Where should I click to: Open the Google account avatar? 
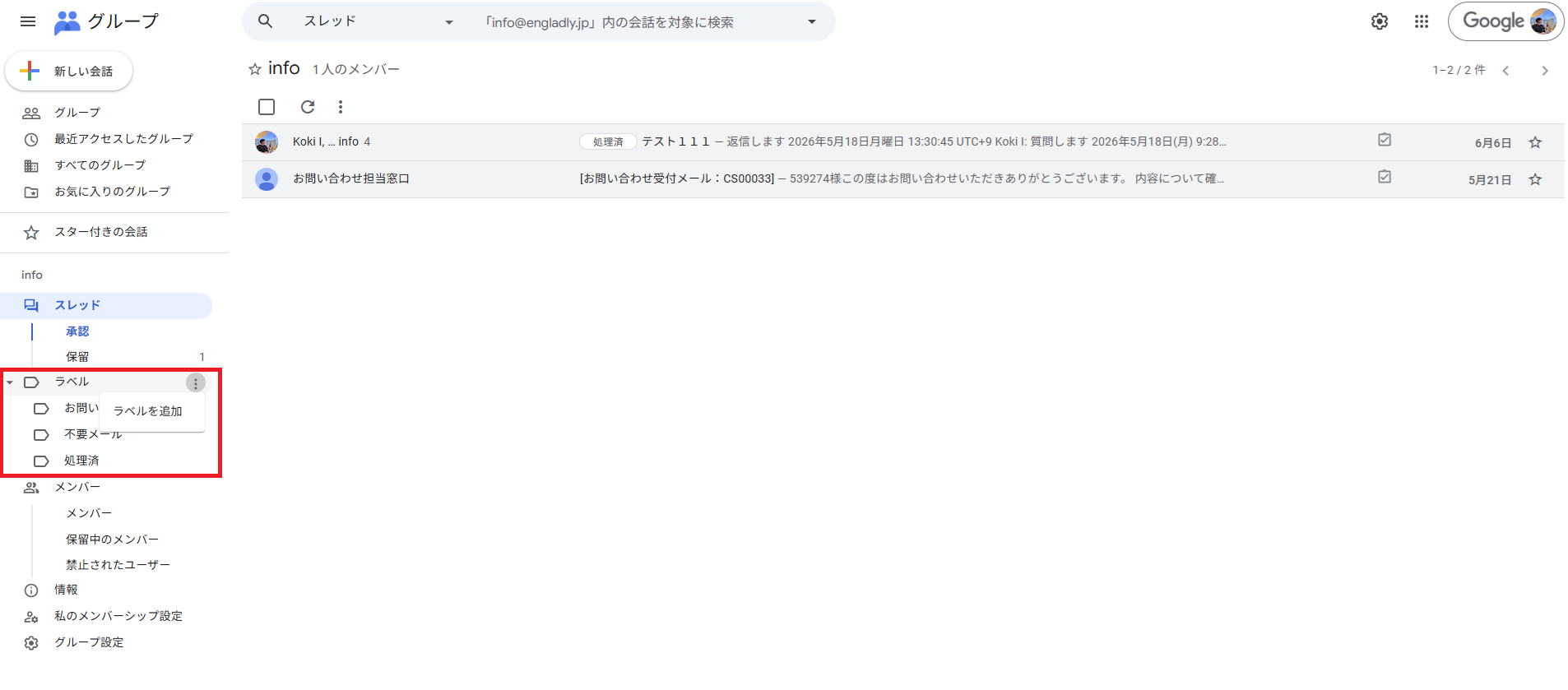click(x=1542, y=21)
